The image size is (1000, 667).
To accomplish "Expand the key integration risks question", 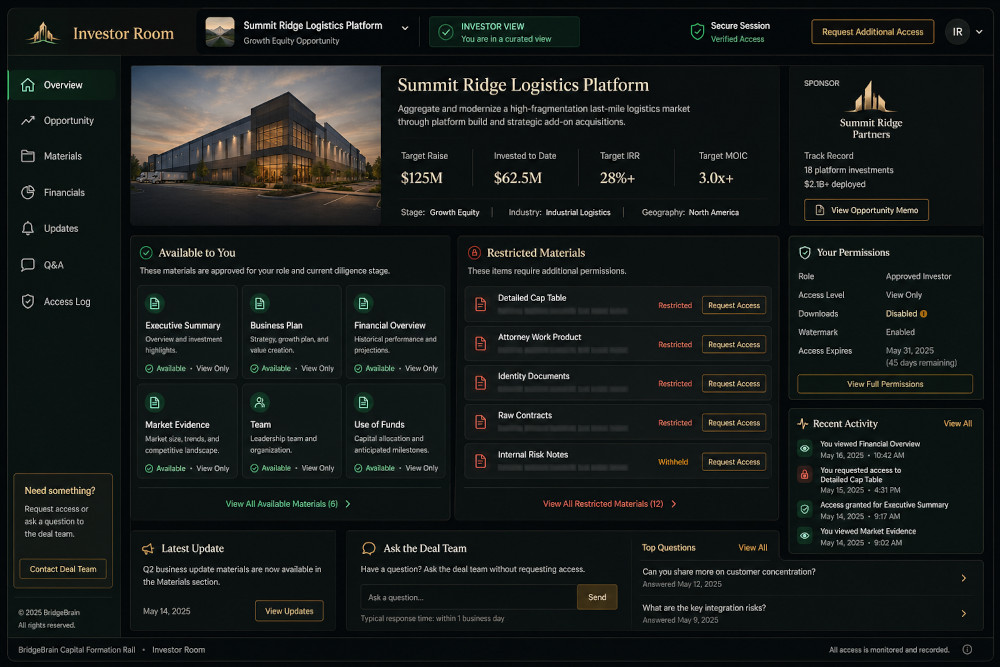I will 964,613.
